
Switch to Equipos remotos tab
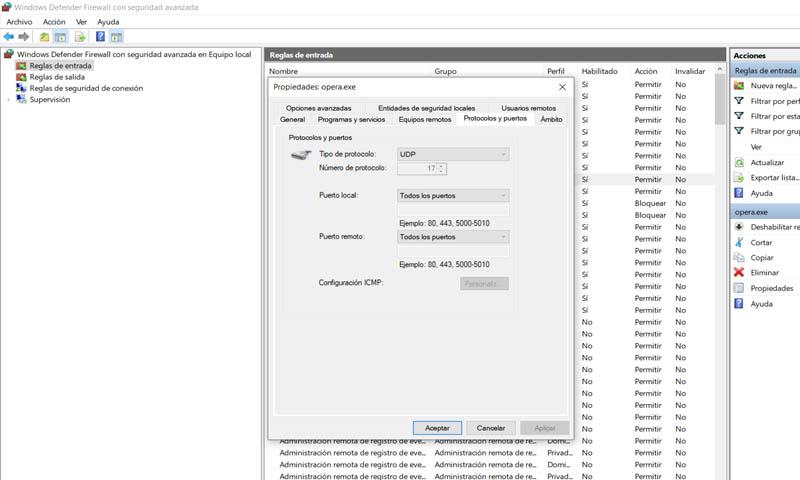pos(425,119)
